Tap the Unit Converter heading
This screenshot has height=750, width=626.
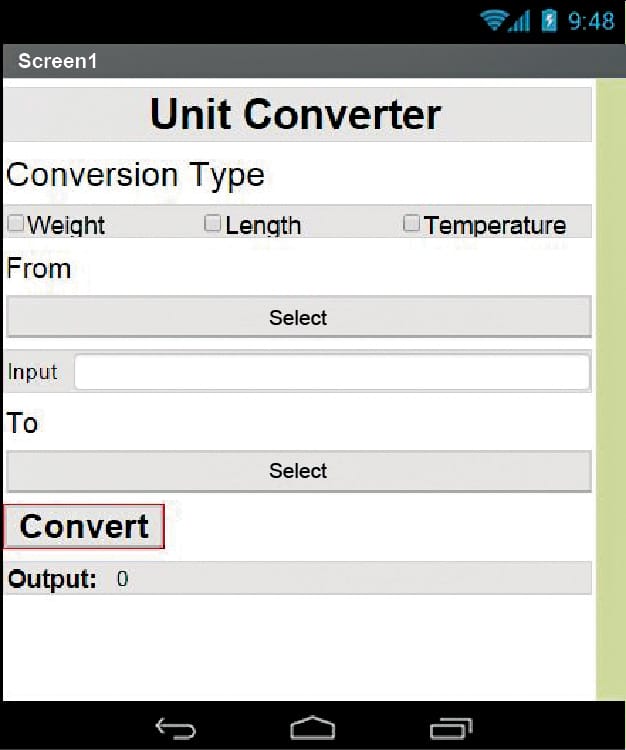point(296,114)
